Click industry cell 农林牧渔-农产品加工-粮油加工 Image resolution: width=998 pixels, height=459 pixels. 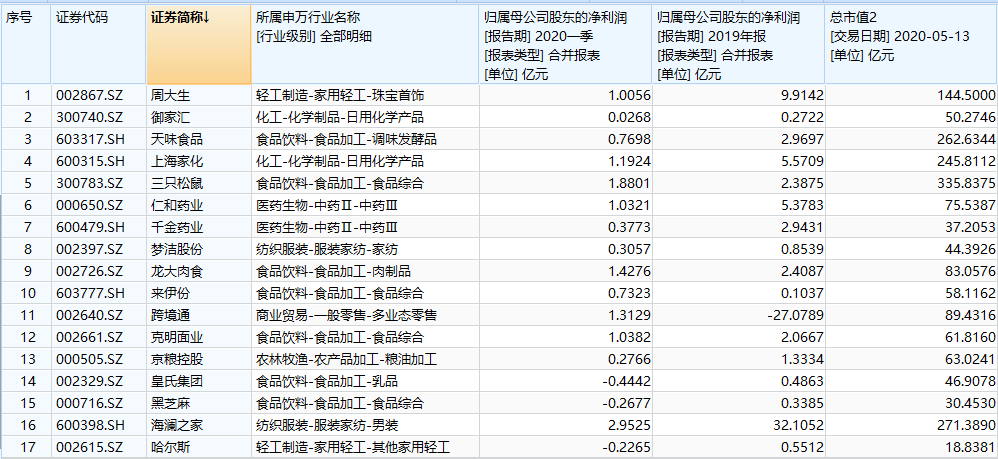(365, 359)
